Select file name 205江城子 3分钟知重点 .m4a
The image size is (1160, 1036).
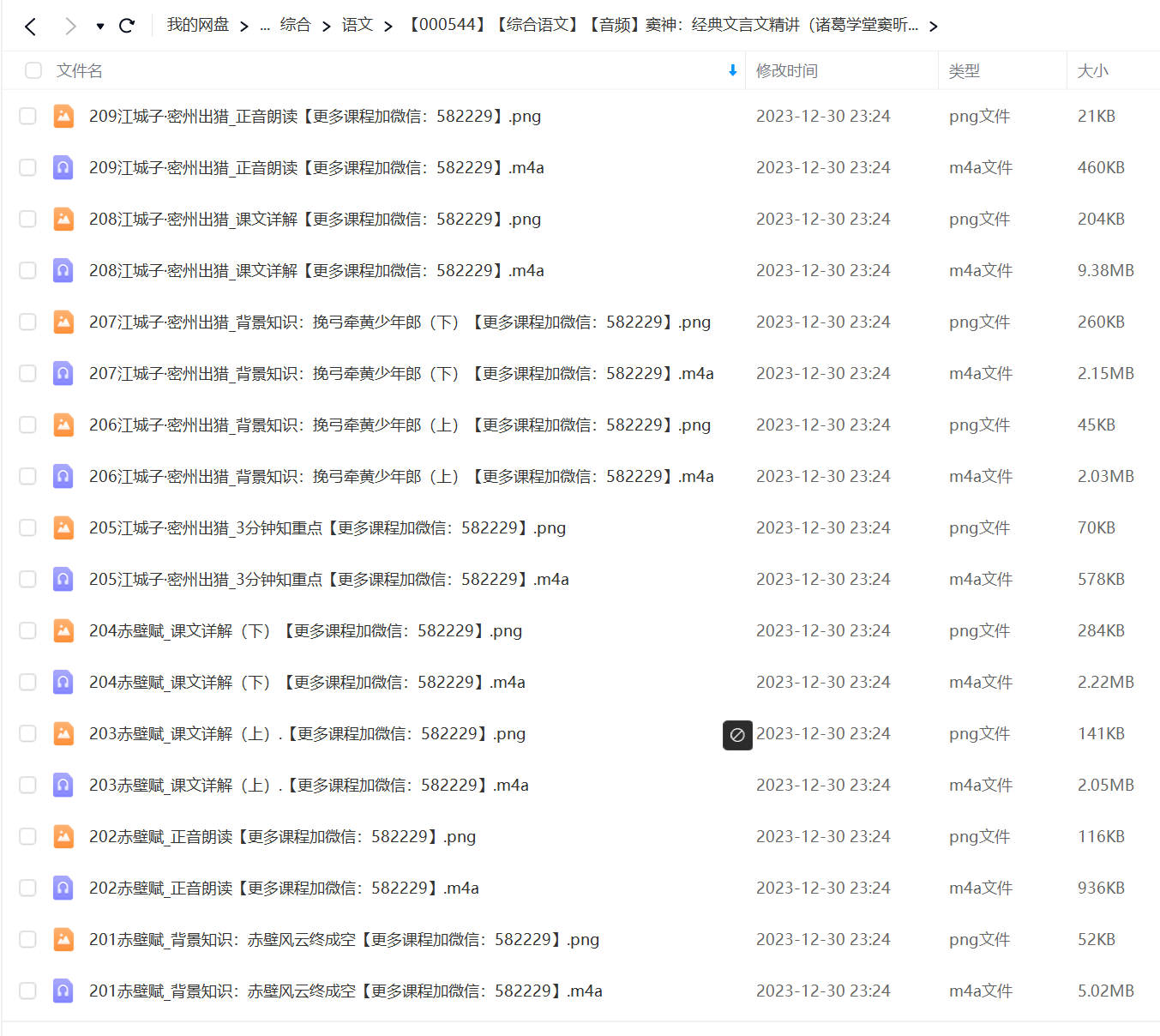tap(329, 579)
